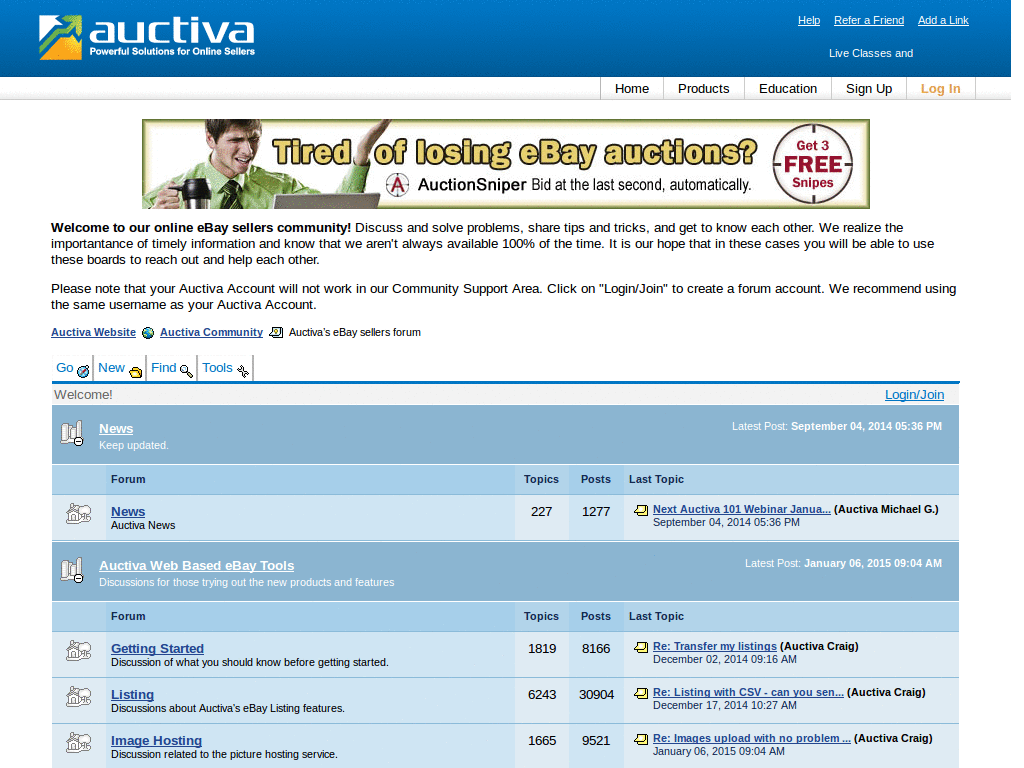The image size is (1024, 768).
Task: Select Sign Up in the navigation bar
Action: point(869,89)
